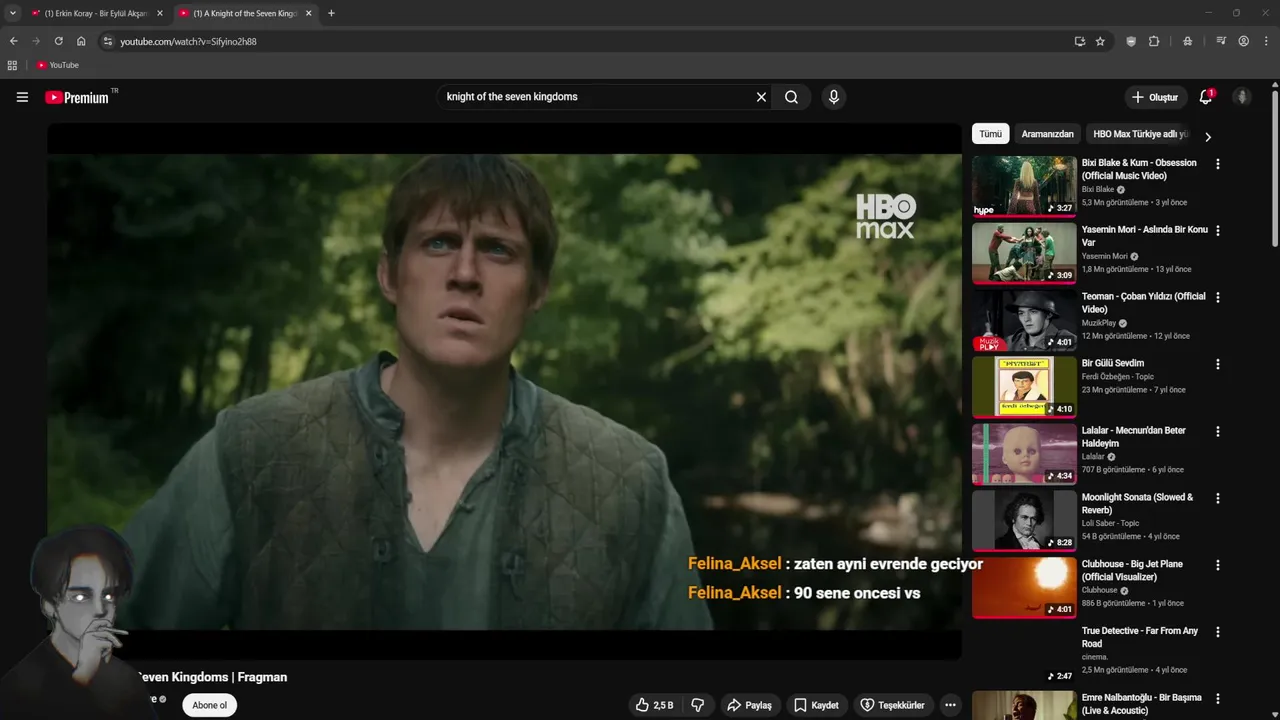
Task: Bookmark this page with star
Action: coord(1100,41)
